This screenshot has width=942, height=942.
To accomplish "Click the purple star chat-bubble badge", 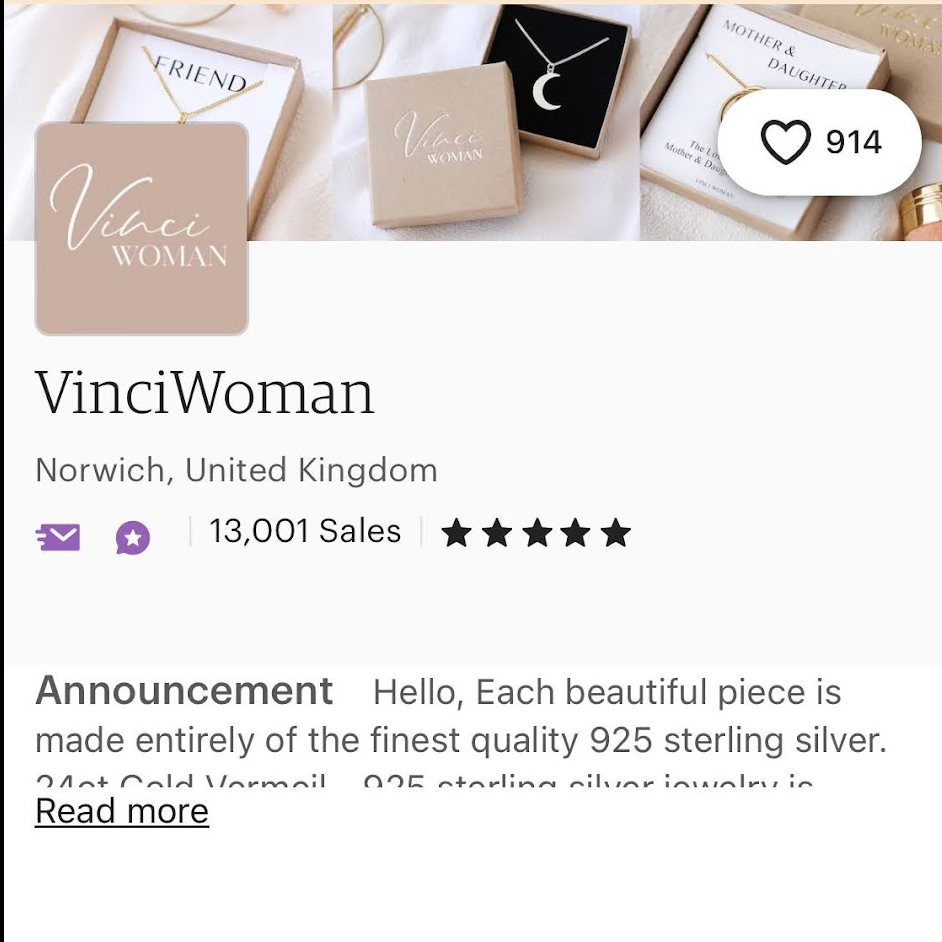I will 133,537.
